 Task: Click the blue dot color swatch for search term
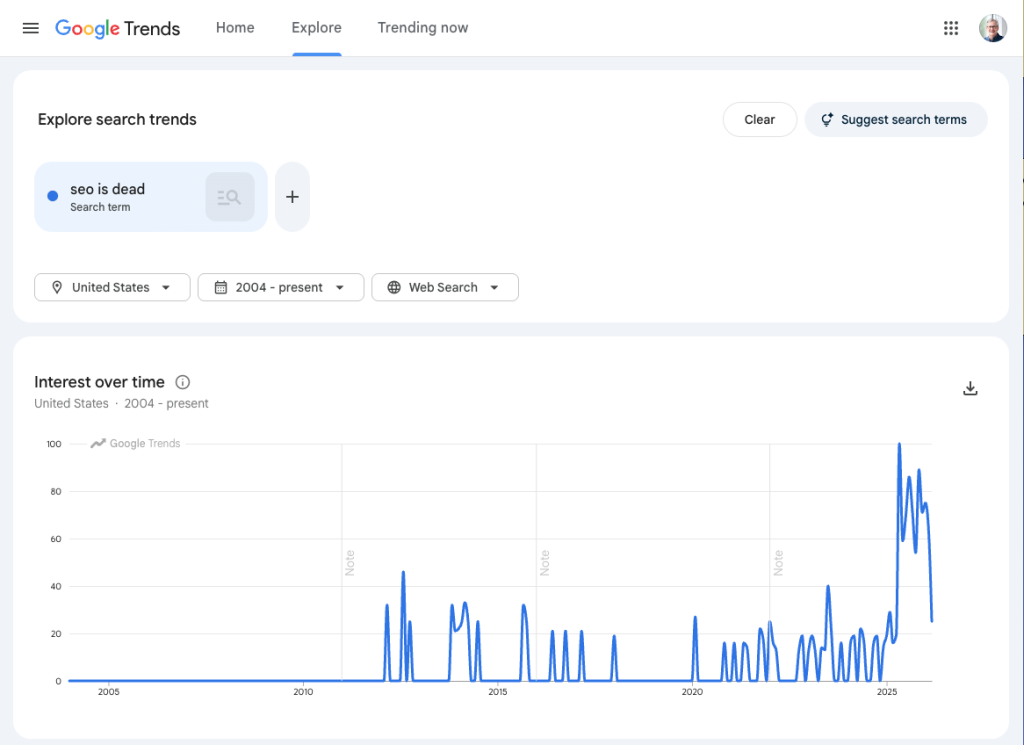pyautogui.click(x=53, y=197)
